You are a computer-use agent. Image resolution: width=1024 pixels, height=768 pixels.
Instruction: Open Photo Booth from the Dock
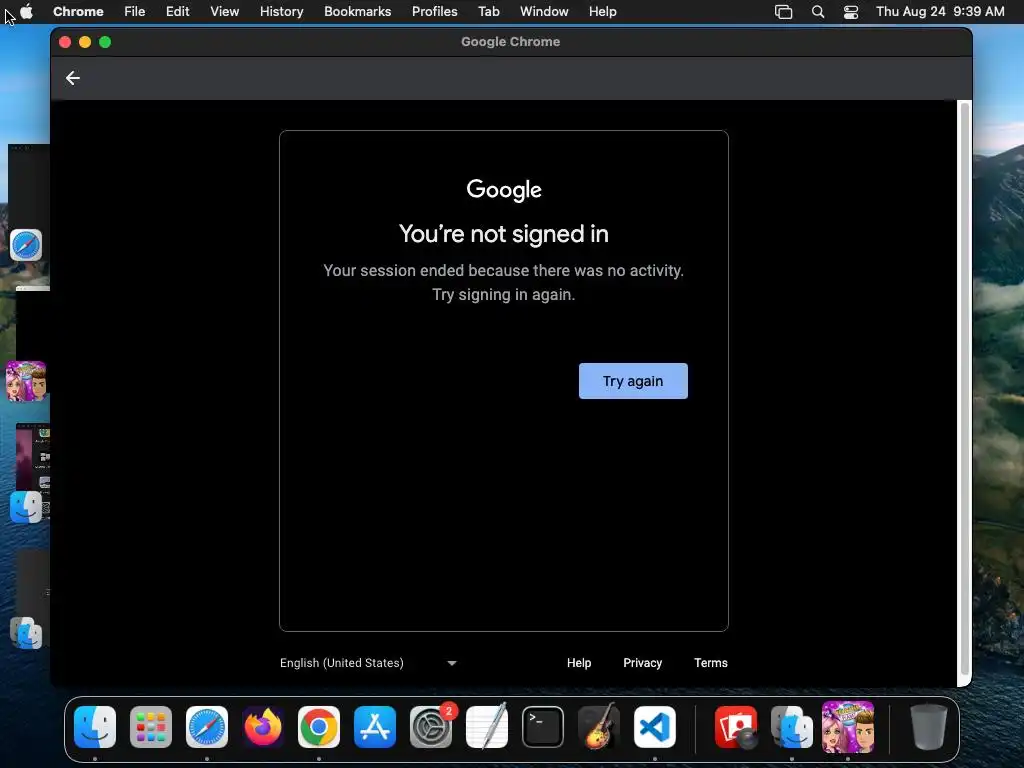(x=736, y=727)
